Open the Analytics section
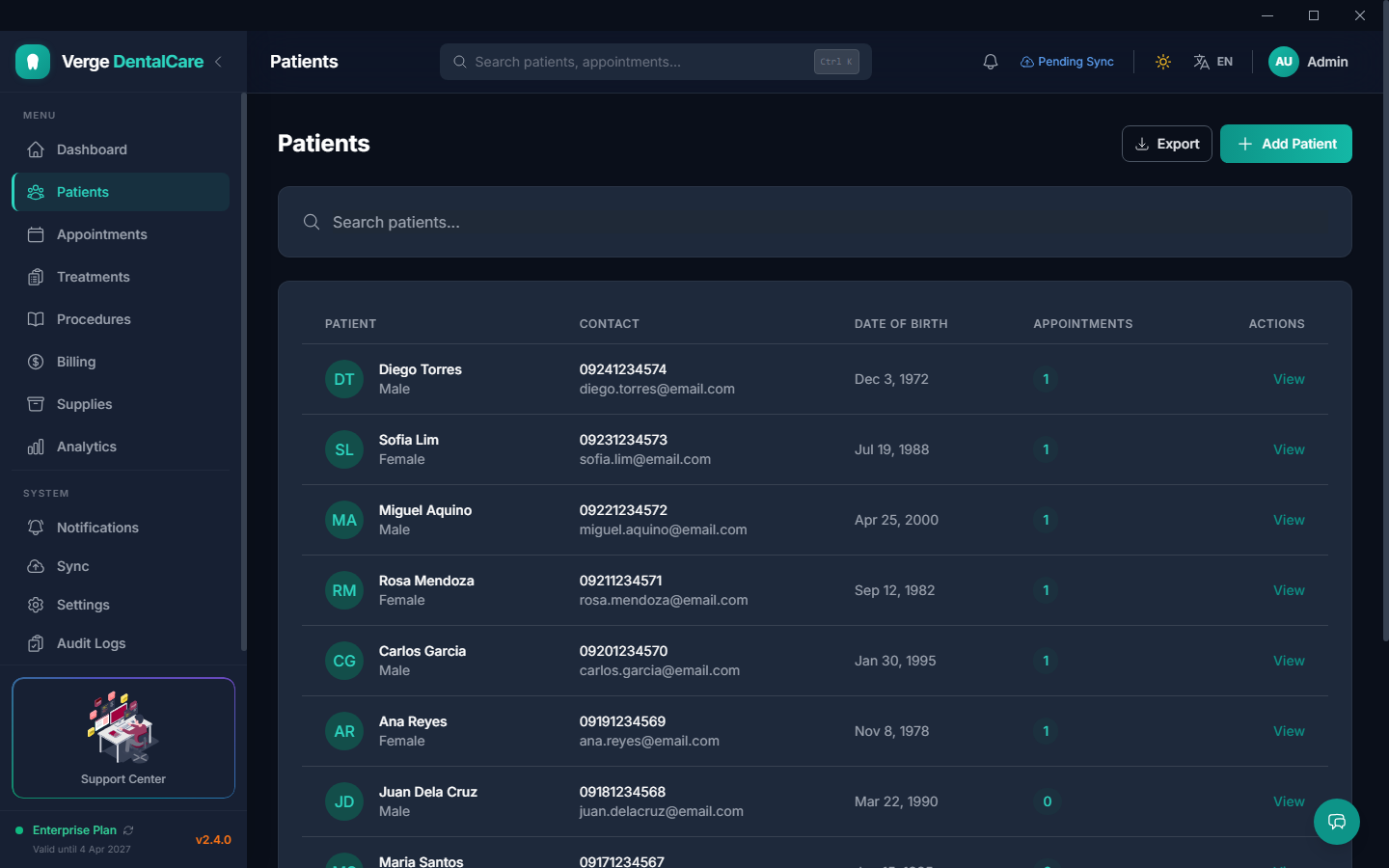This screenshot has width=1389, height=868. point(121,447)
